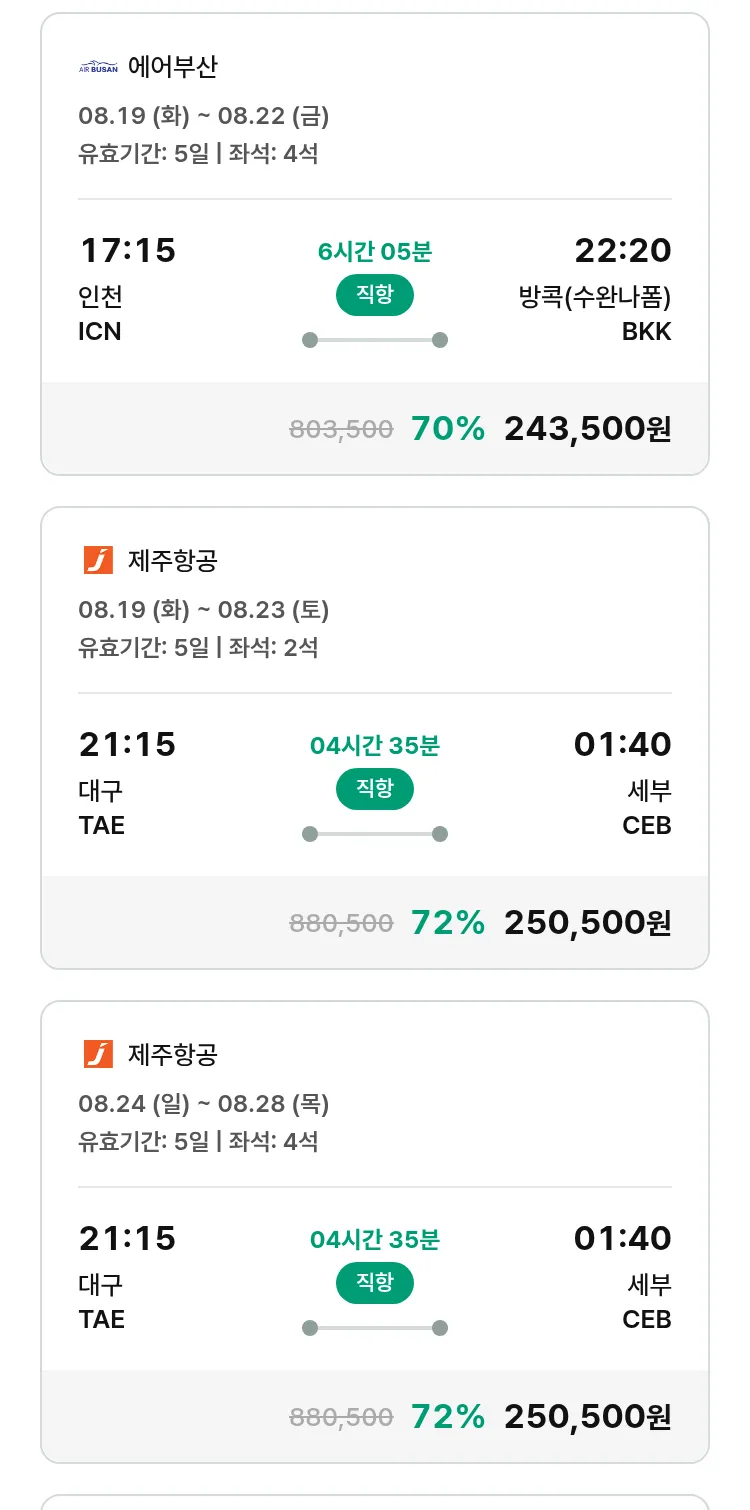Click the 08.24 (일) ~ 08.28 (목) date range

(203, 1104)
